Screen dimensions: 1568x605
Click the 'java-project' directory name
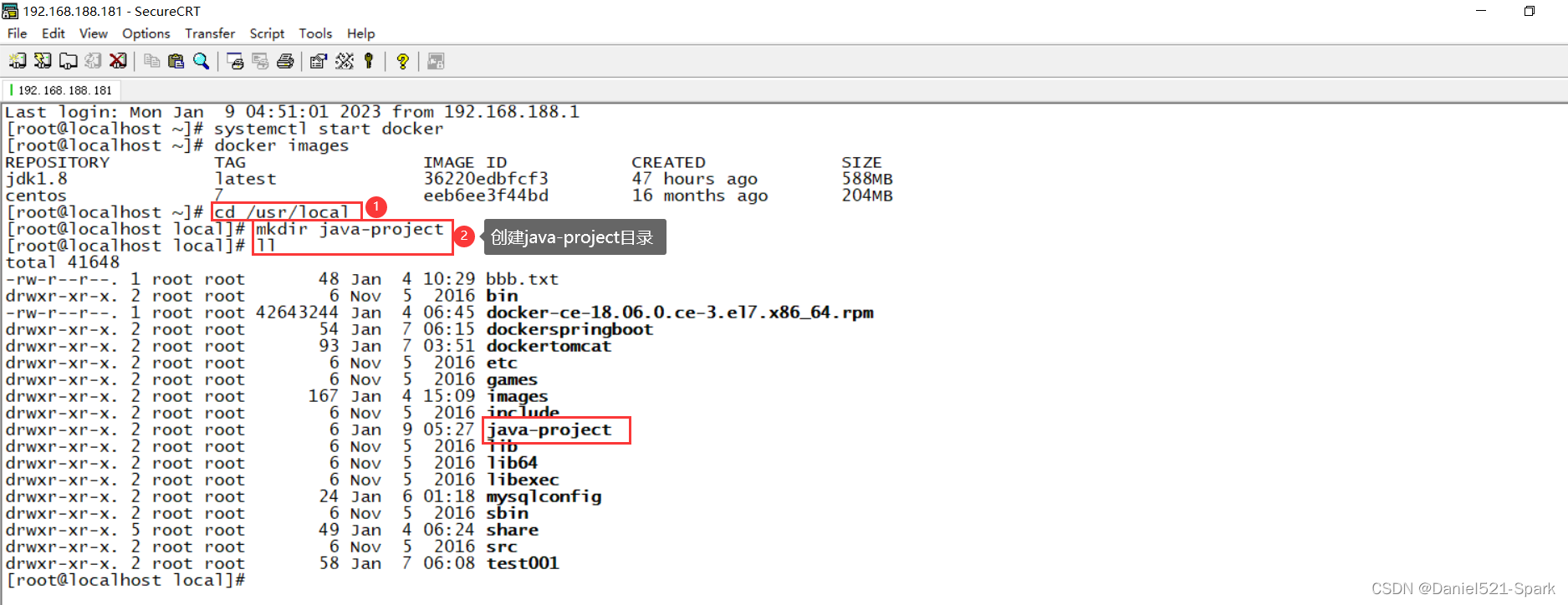tap(549, 430)
